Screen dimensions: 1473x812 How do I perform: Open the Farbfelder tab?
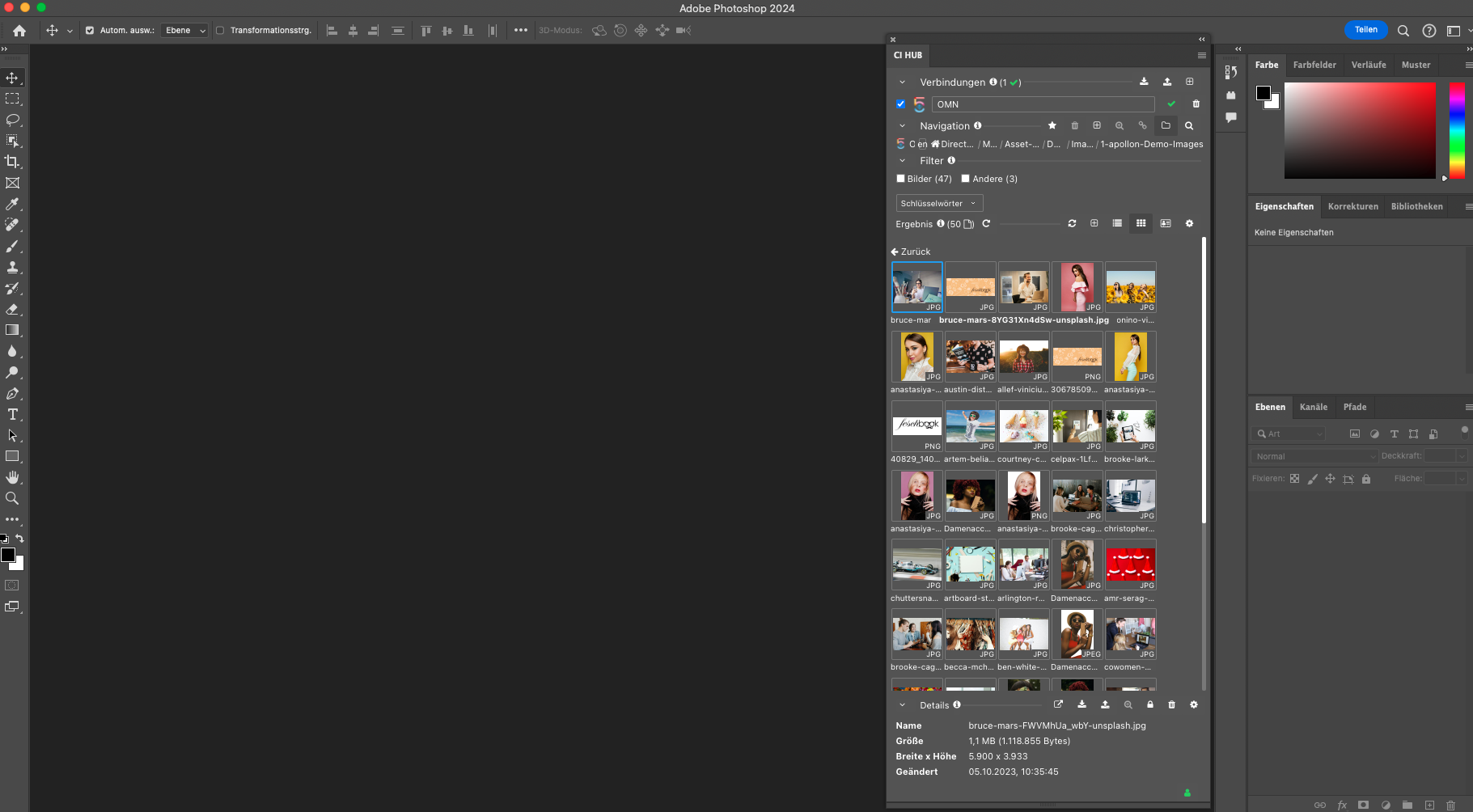[1314, 65]
